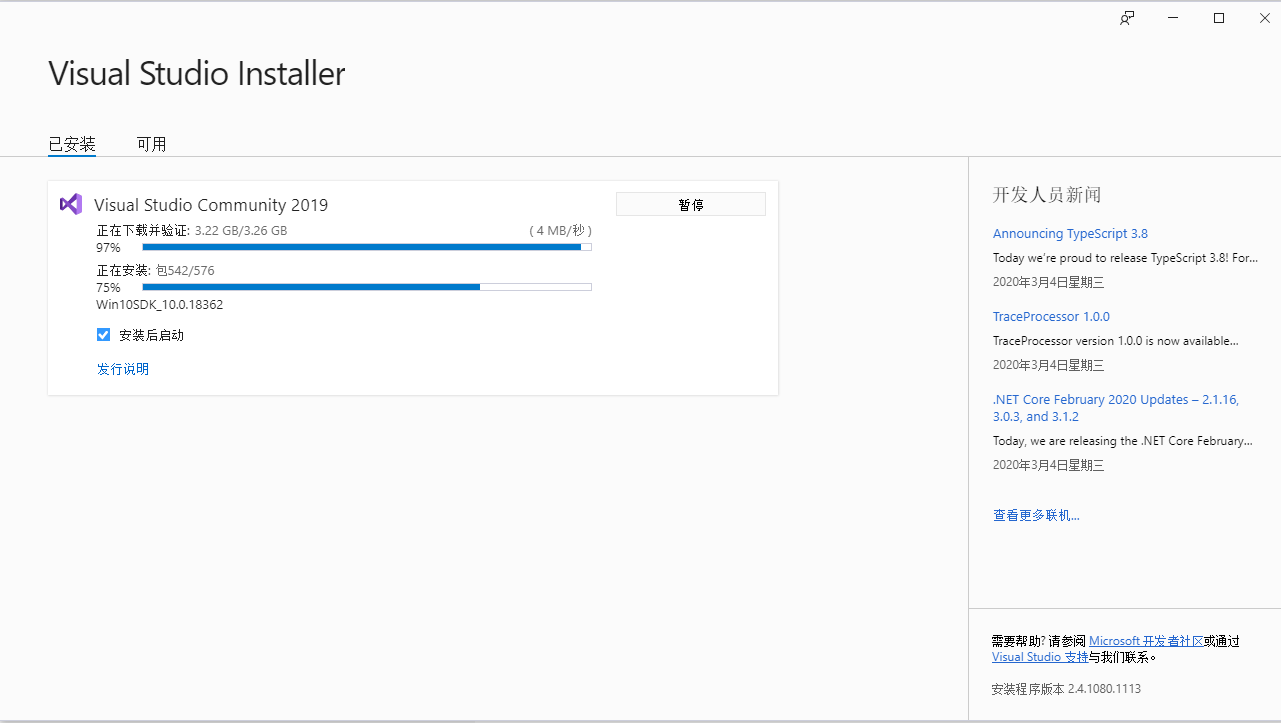The width and height of the screenshot is (1281, 723).
Task: Open the TraceProcessor 1.0.0 news link
Action: point(1051,316)
